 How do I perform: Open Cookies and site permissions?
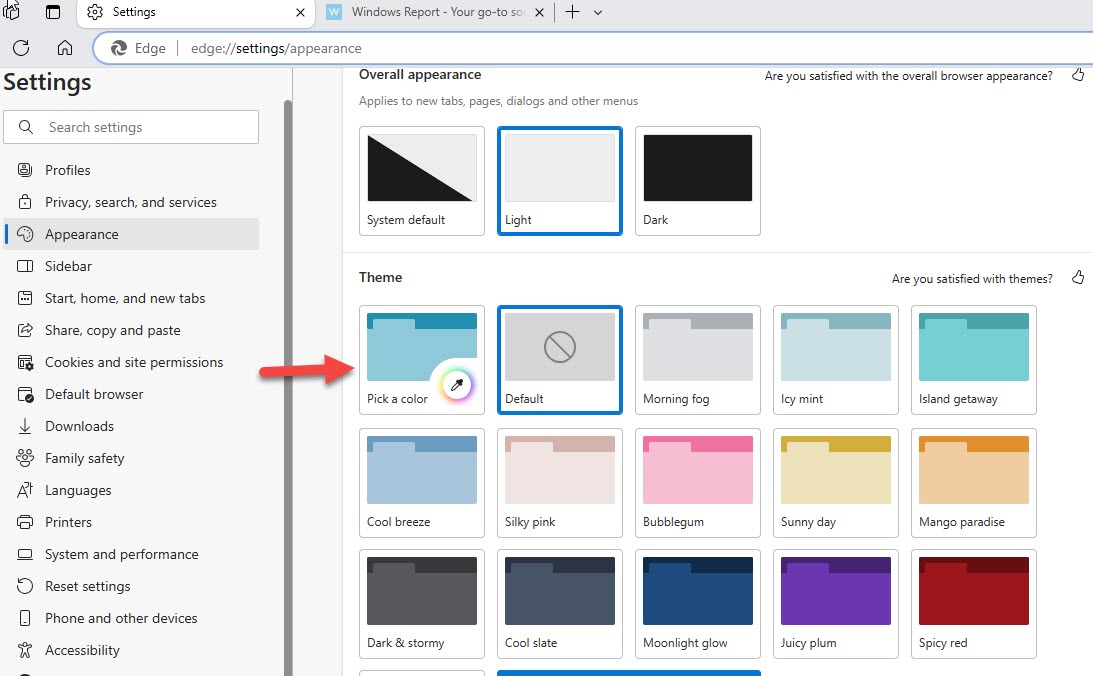tap(131, 362)
